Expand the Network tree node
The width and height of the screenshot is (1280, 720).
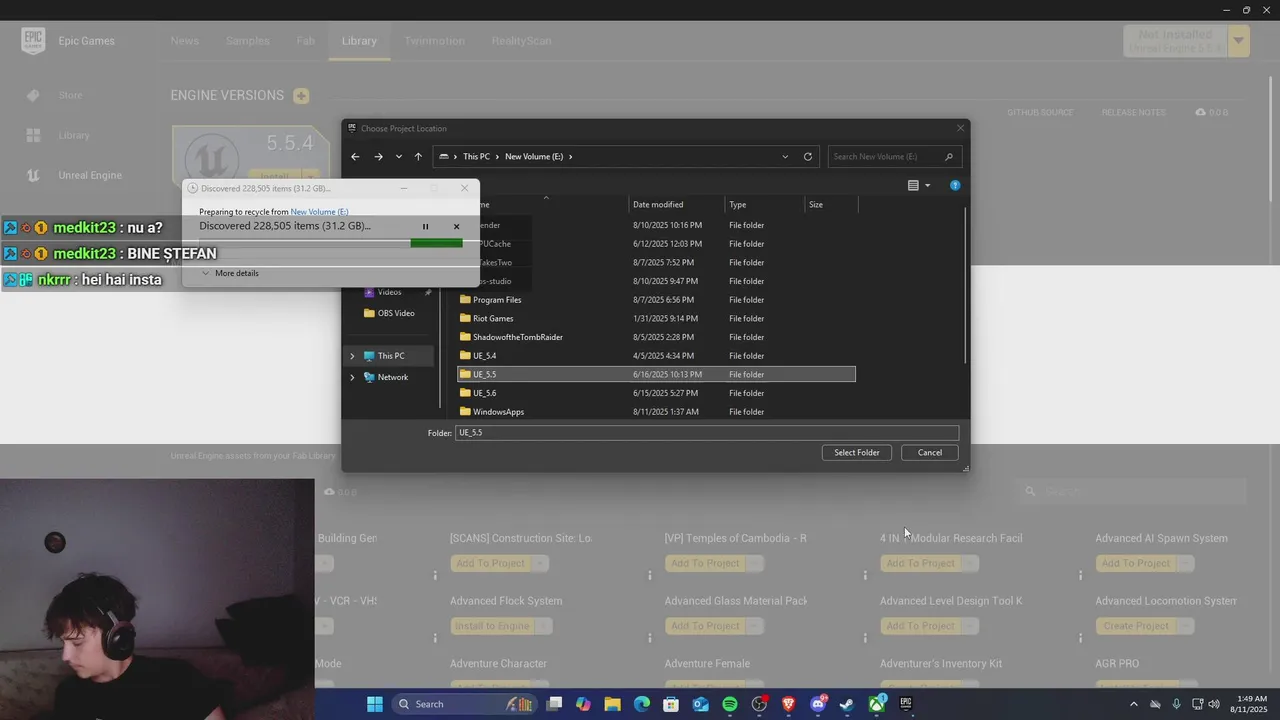coord(352,377)
